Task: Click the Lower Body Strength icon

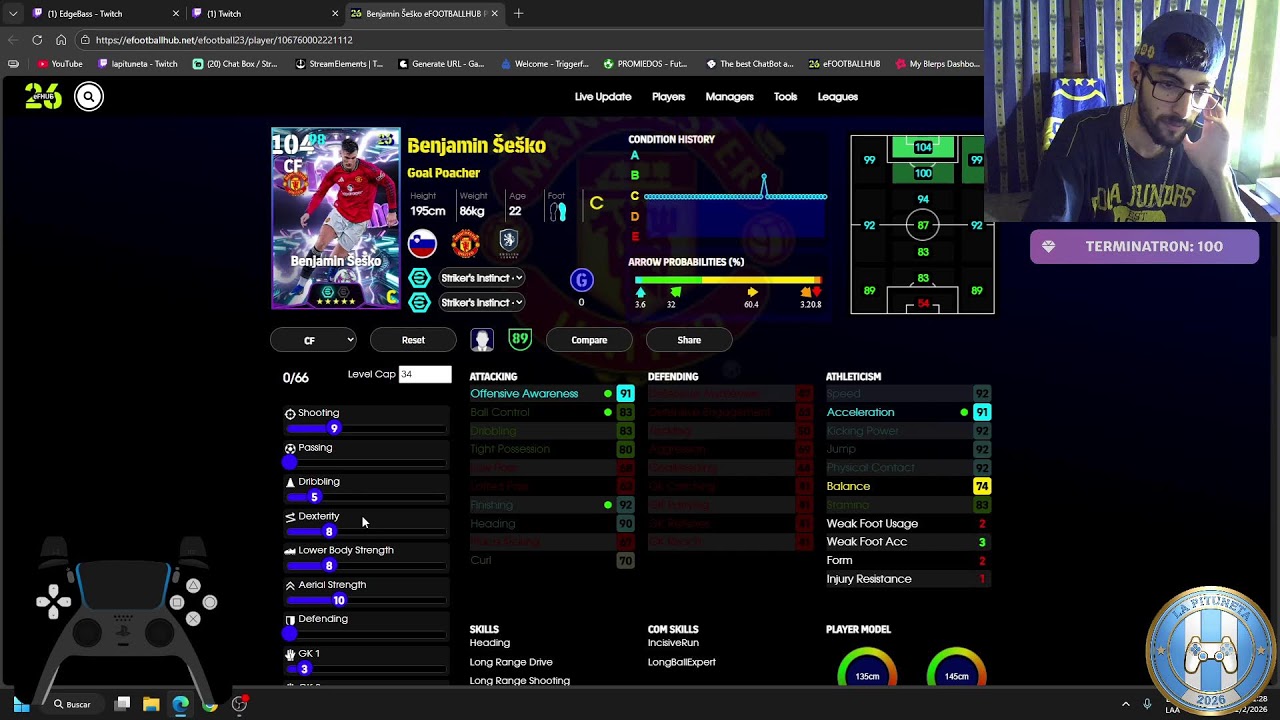Action: (290, 551)
